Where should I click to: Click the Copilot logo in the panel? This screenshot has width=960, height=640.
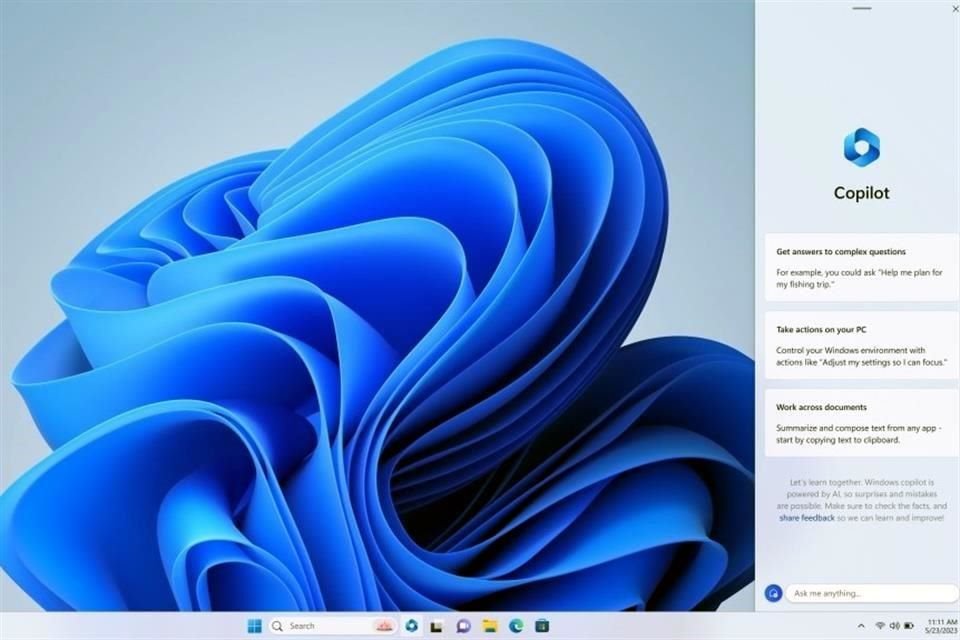(862, 148)
